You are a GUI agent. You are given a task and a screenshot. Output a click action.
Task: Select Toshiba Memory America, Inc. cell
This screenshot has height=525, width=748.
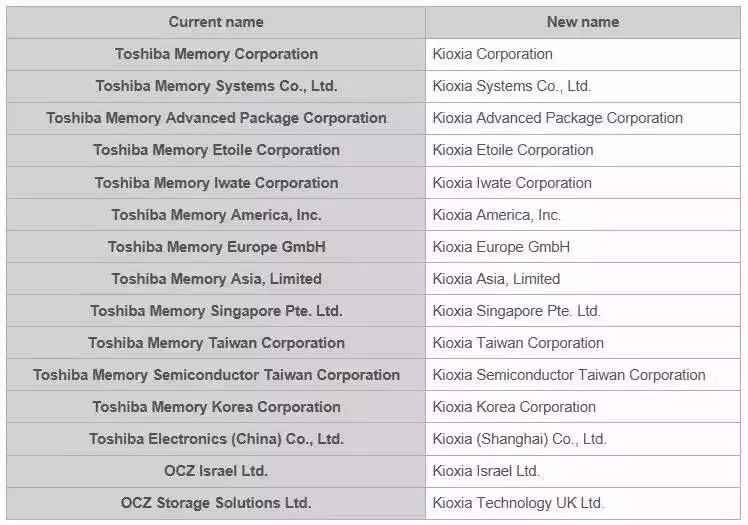point(216,215)
